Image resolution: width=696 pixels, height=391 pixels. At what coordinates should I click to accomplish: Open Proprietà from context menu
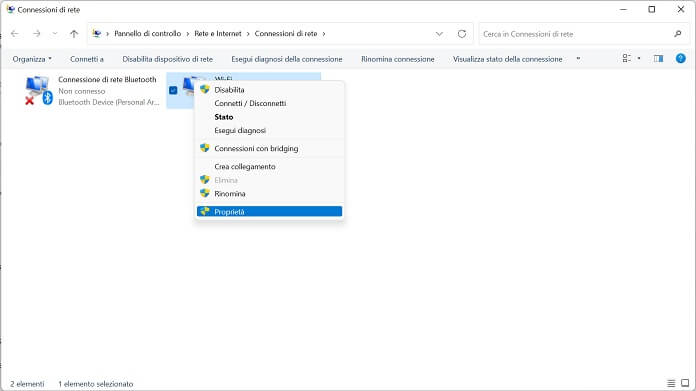tap(269, 212)
